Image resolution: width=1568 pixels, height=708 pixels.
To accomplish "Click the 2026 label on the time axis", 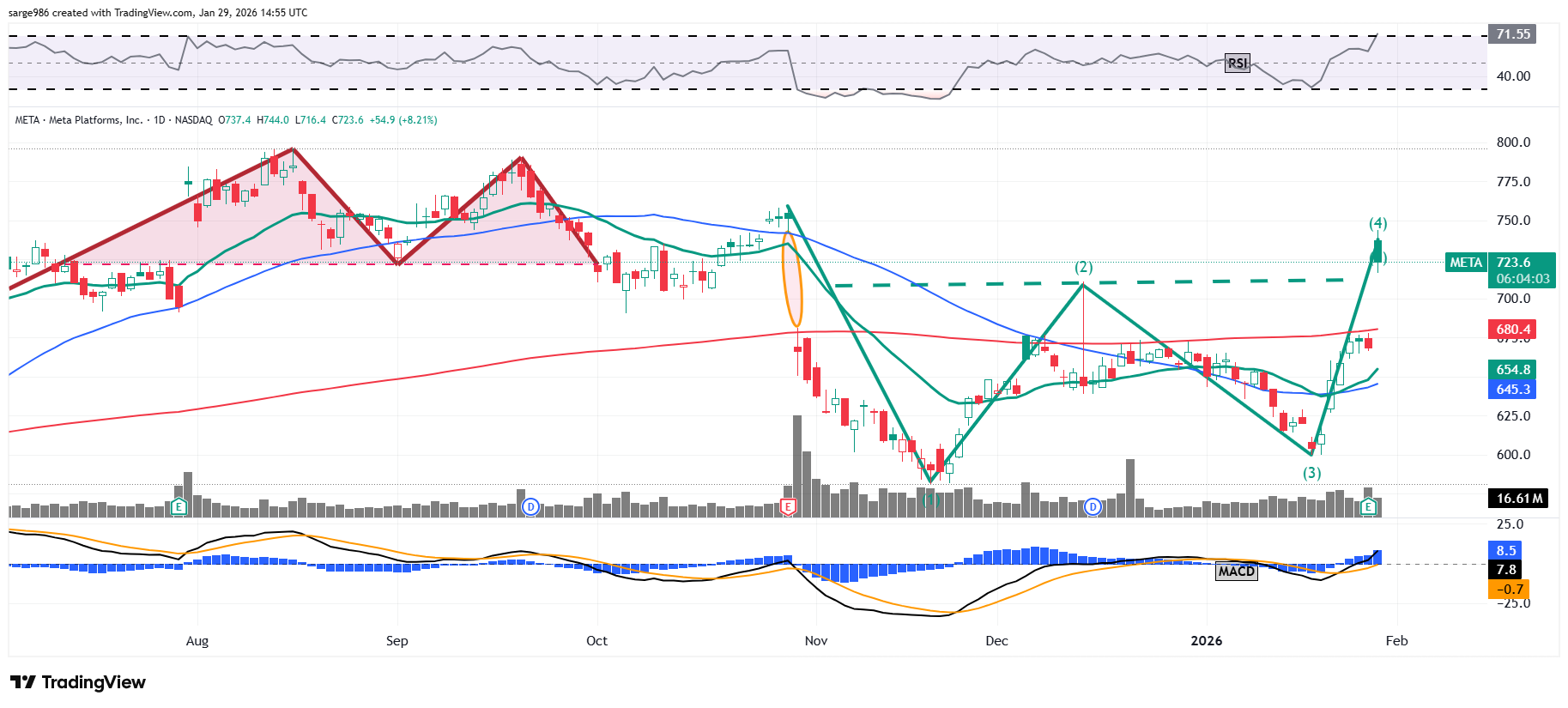I will click(x=1206, y=641).
